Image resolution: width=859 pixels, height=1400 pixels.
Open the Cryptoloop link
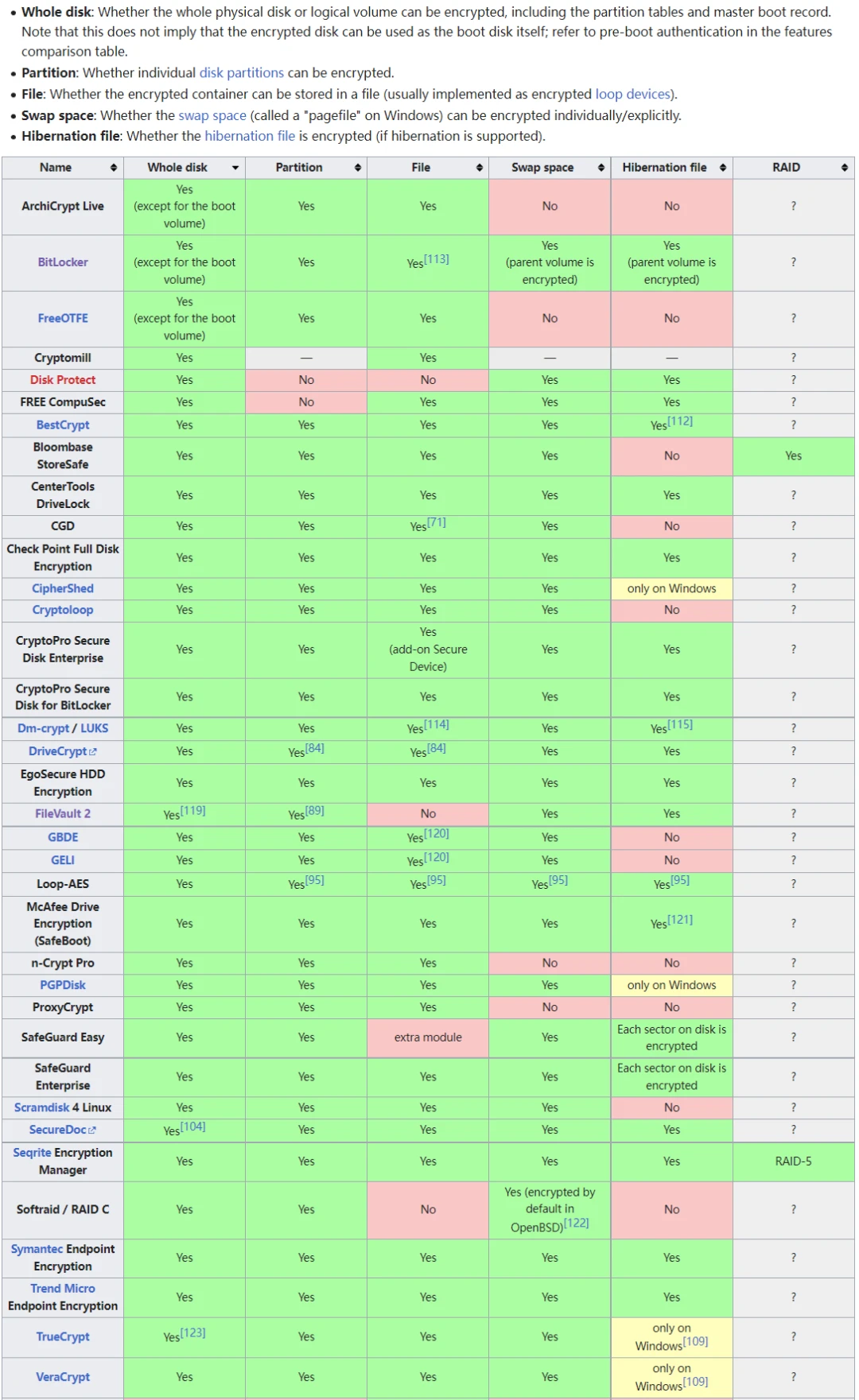tap(63, 610)
